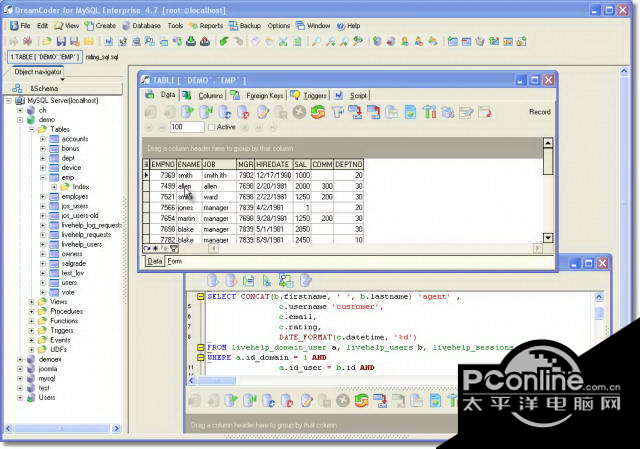The width and height of the screenshot is (640, 449).
Task: Select the joomla database in tree
Action: (48, 369)
